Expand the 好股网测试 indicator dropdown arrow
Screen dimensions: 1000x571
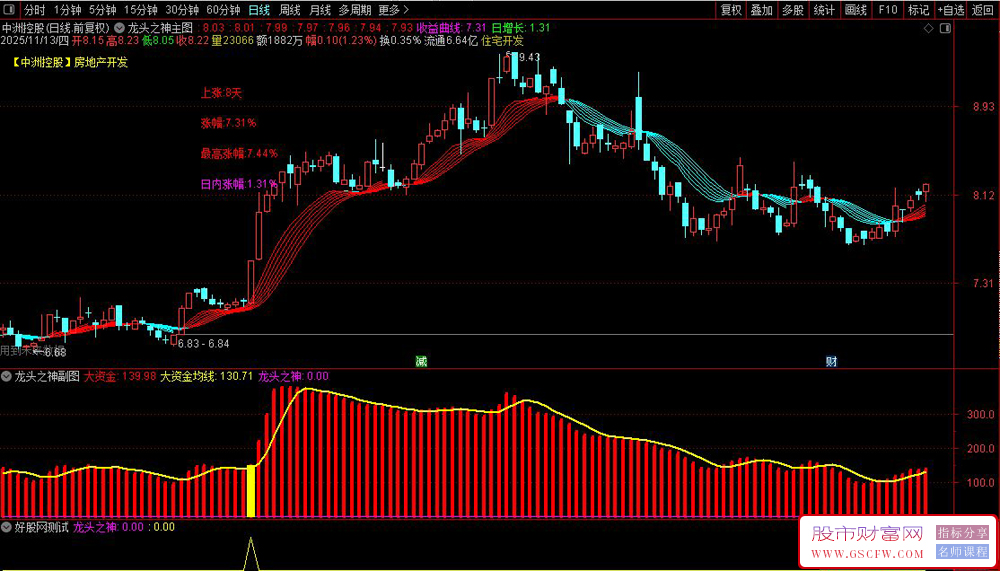point(6,527)
